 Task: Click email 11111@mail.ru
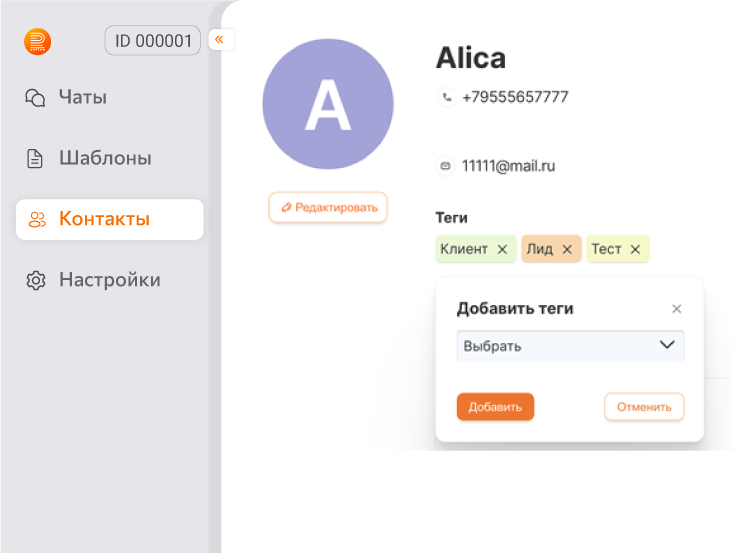[508, 166]
